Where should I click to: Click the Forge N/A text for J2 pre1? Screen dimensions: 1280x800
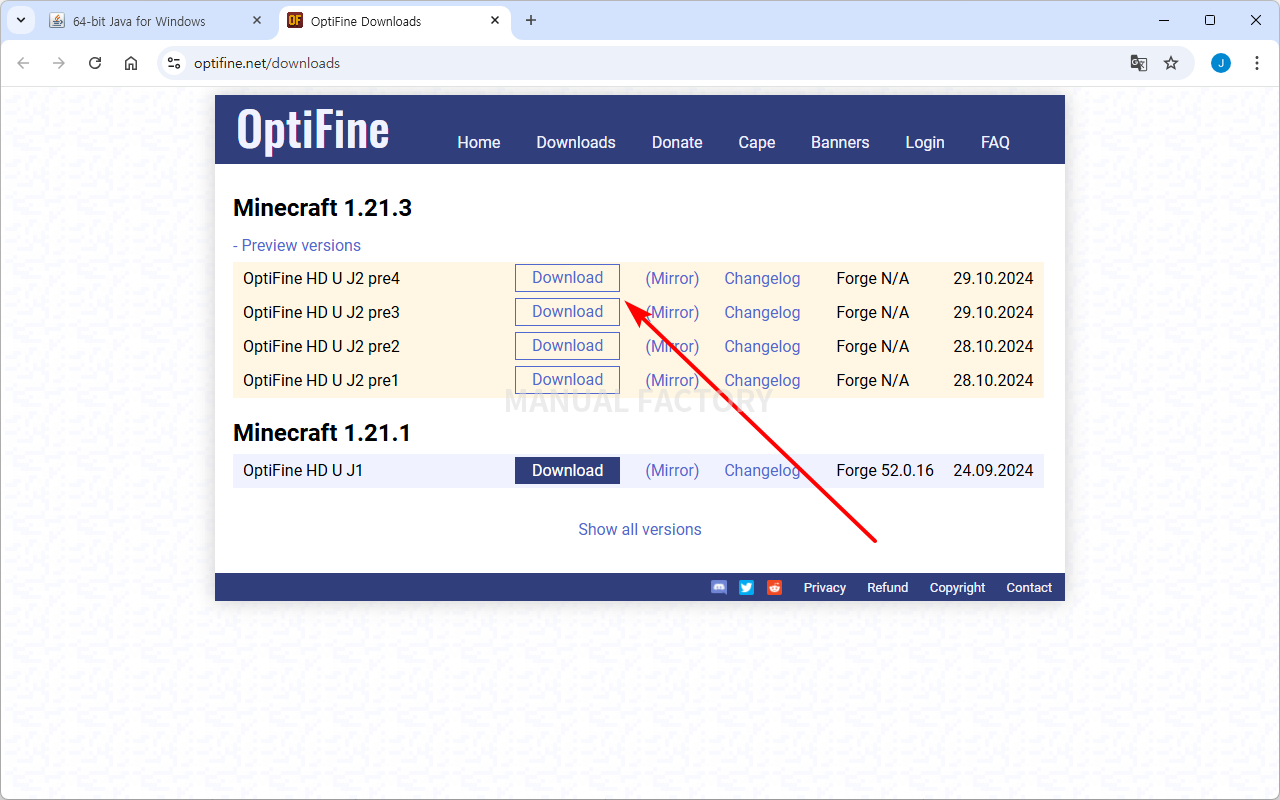click(873, 381)
